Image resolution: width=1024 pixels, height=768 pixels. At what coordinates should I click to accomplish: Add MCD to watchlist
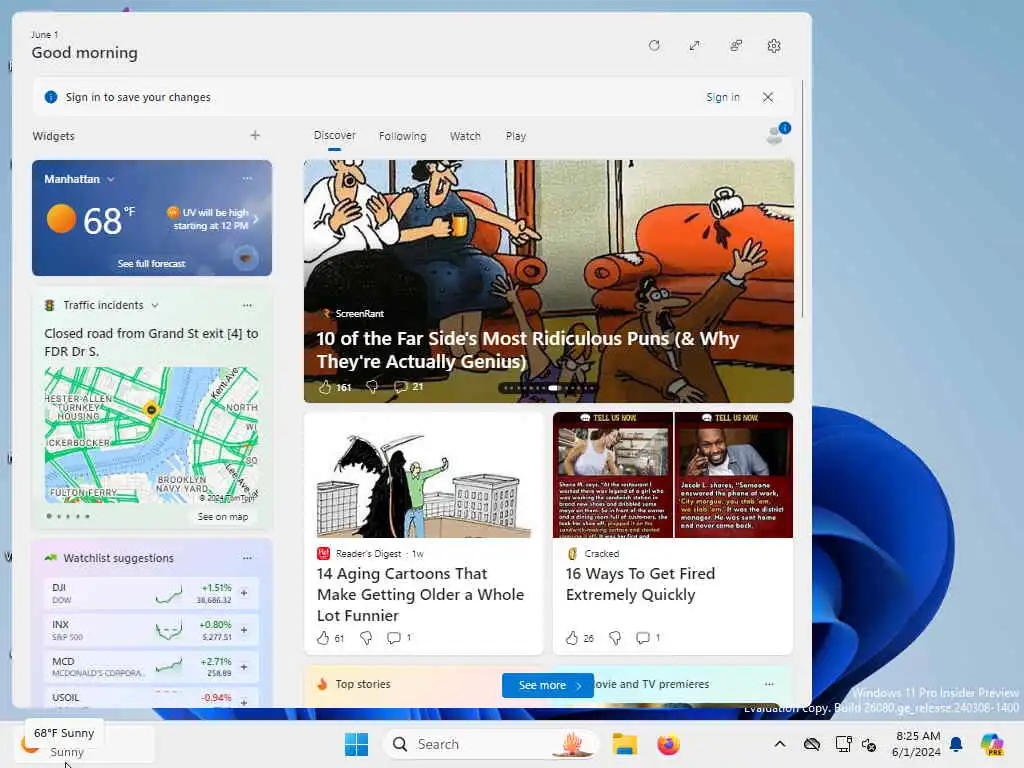(x=244, y=667)
